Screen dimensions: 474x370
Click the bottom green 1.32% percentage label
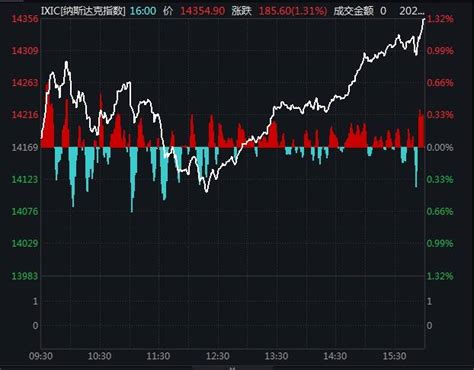click(440, 276)
